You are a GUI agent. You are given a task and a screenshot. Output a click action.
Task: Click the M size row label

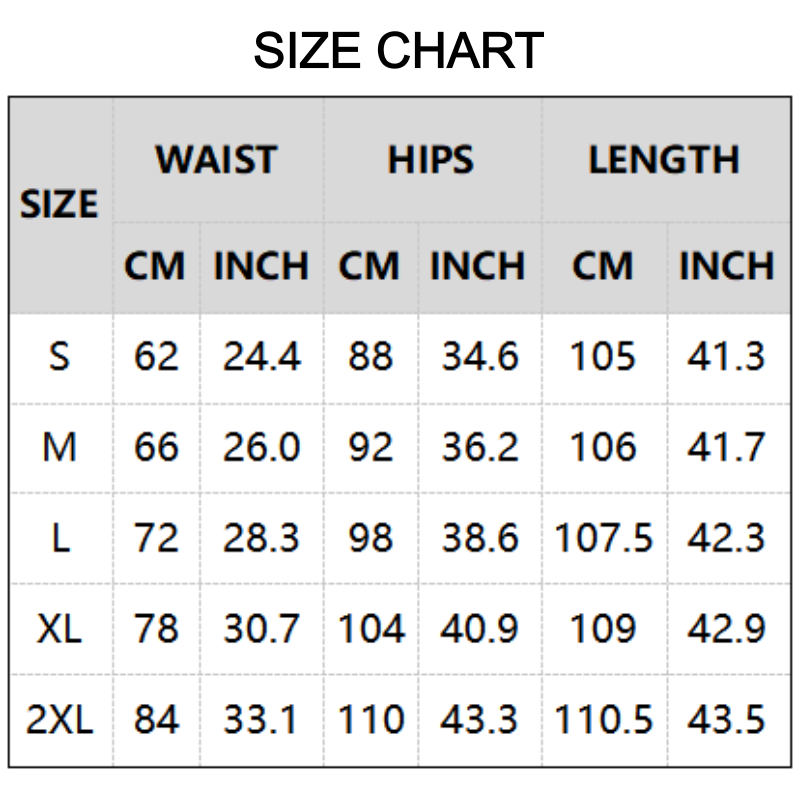coord(60,447)
